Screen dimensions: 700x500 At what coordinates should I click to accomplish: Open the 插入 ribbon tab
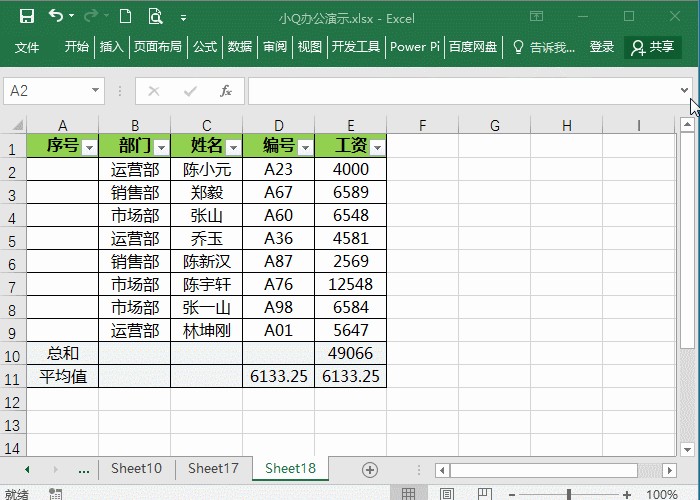point(111,47)
